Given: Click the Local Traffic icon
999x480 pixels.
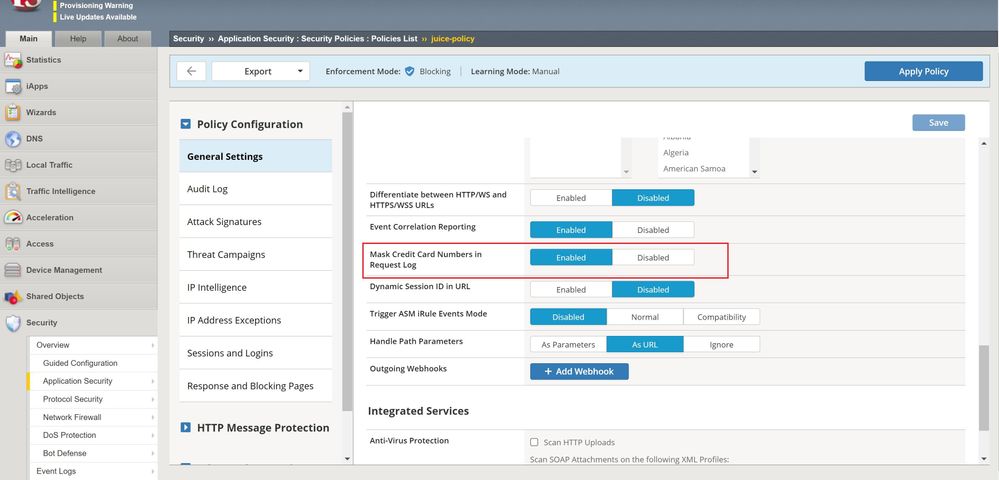Looking at the screenshot, I should pos(13,165).
